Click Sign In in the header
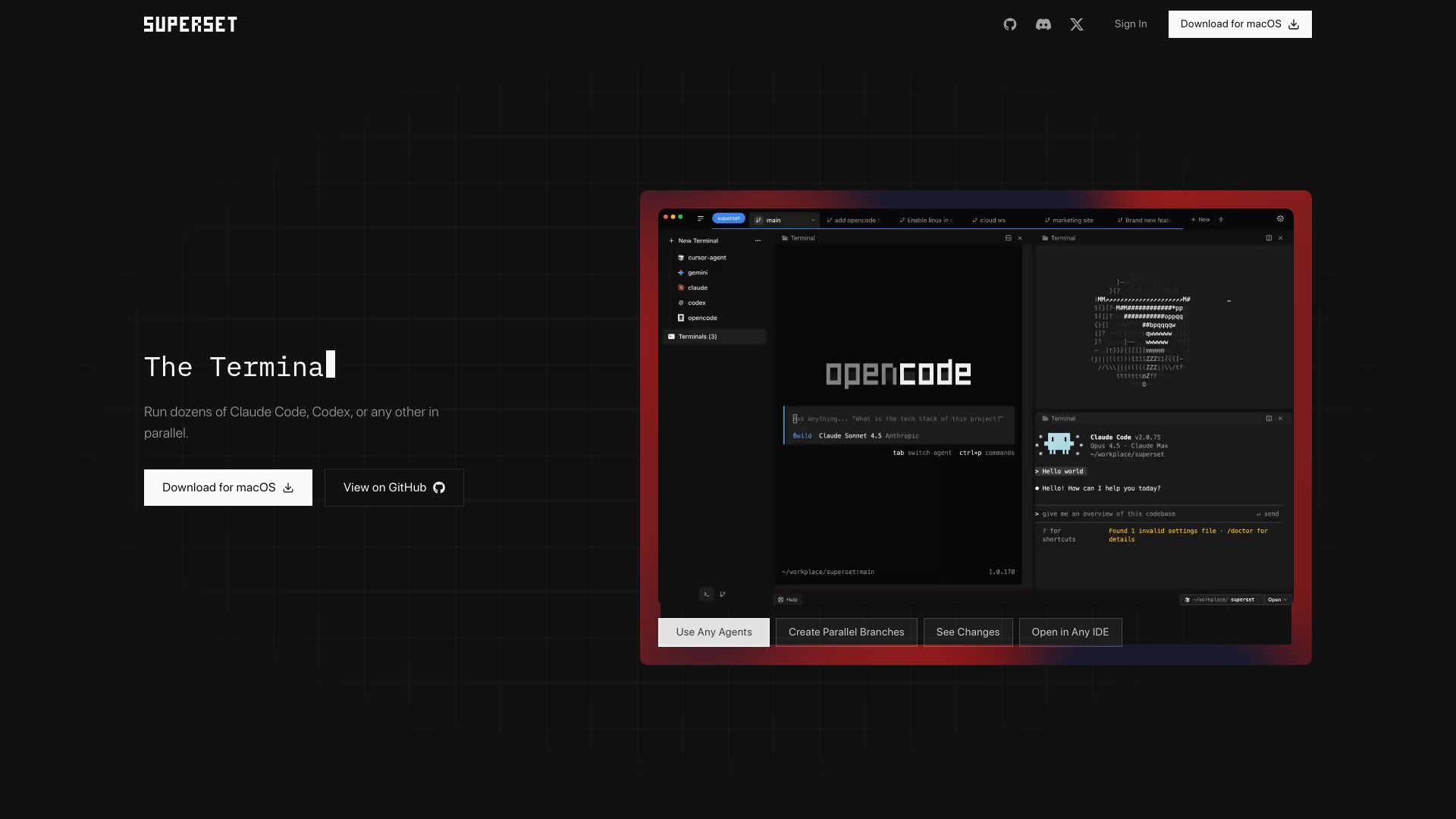Image resolution: width=1456 pixels, height=819 pixels. tap(1131, 24)
